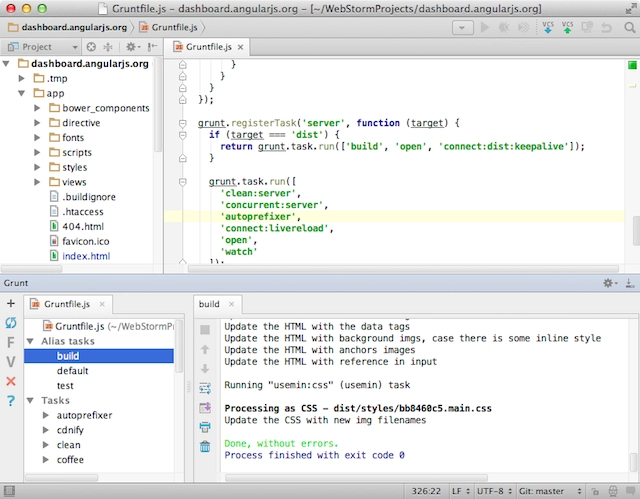Clear console with trash icon

tap(205, 447)
